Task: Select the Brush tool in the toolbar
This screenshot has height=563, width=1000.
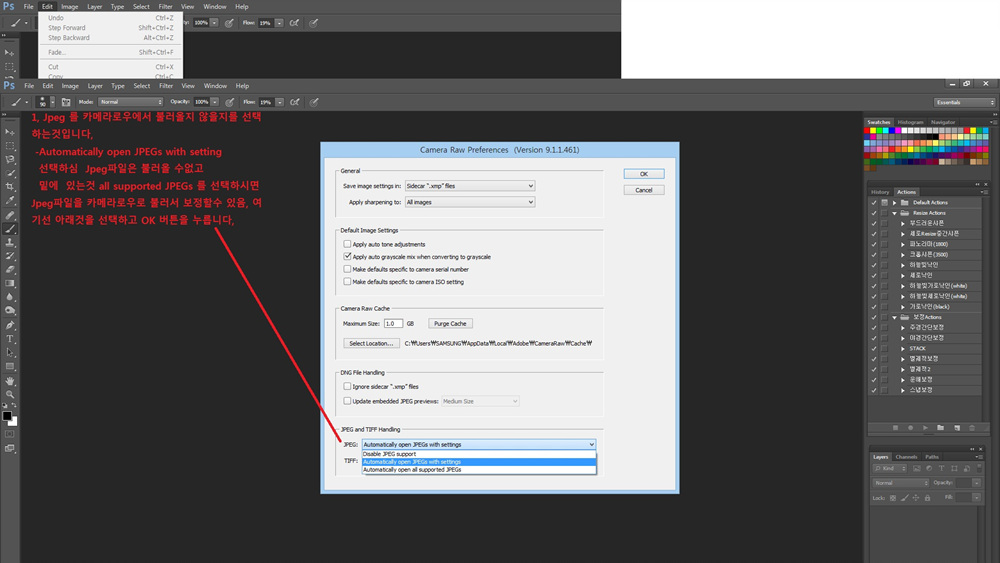Action: (10, 228)
